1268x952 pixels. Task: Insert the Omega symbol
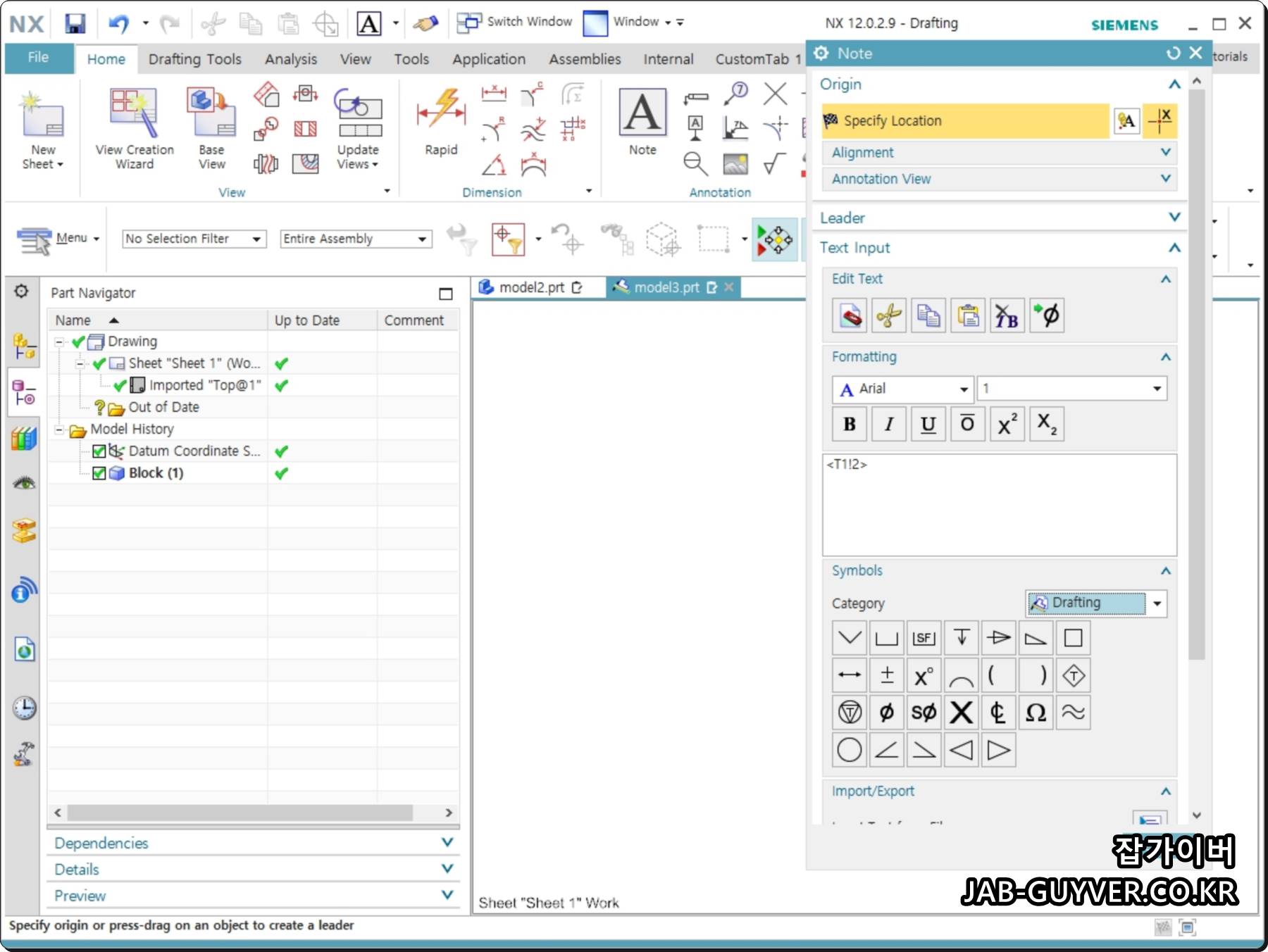point(1036,713)
